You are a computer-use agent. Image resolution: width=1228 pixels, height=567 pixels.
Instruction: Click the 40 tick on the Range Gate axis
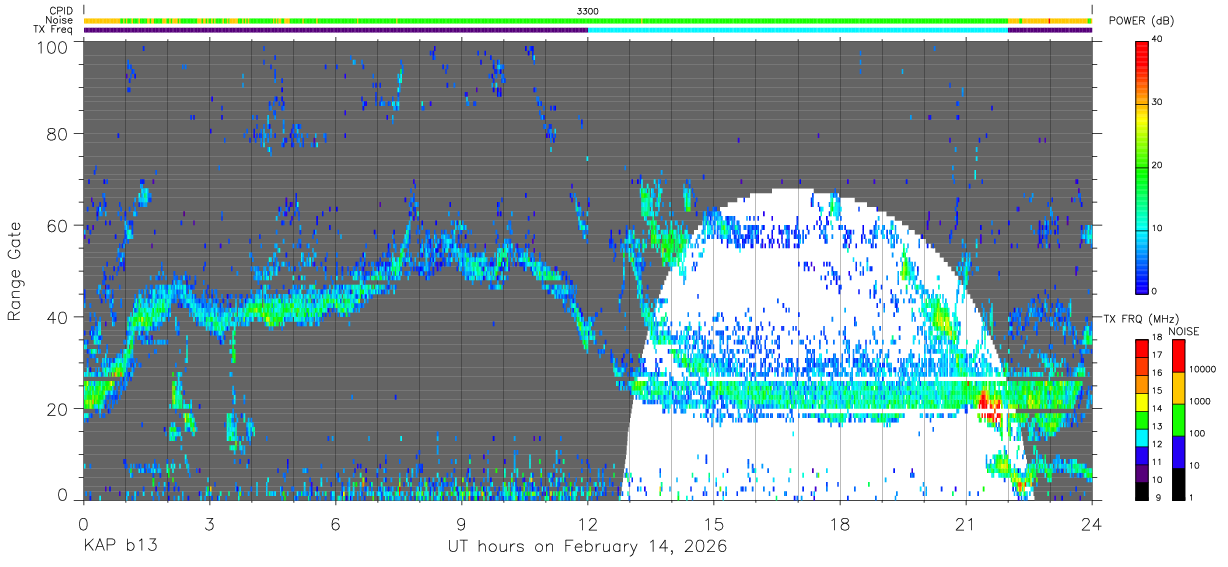tap(57, 317)
